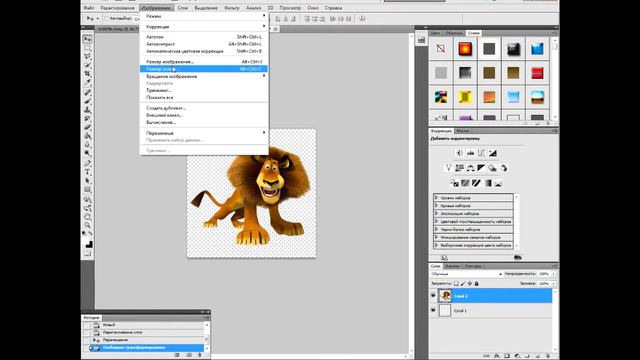Viewport: 640px width, 360px height.
Task: Toggle lock all padlock in Layers
Action: 476,283
